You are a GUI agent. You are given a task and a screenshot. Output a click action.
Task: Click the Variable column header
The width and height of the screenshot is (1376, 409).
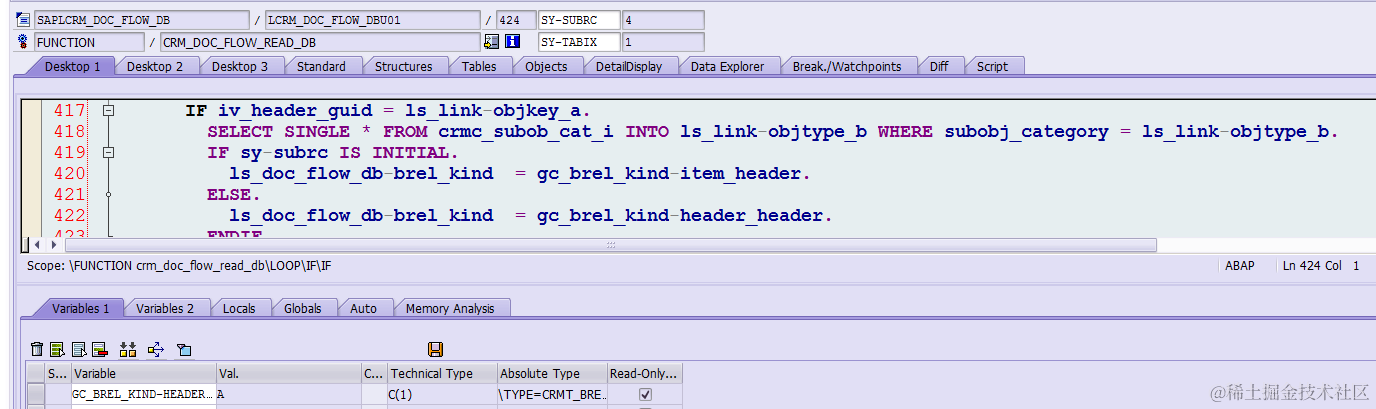(144, 373)
